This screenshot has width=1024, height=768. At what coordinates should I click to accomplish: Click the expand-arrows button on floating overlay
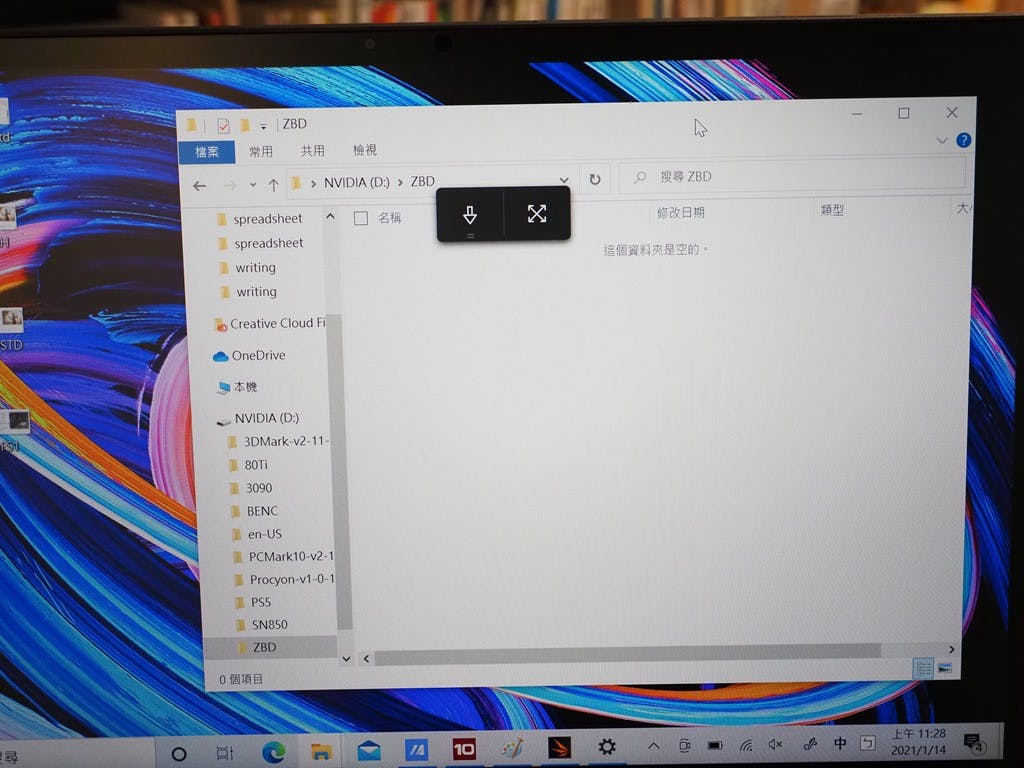coord(537,214)
